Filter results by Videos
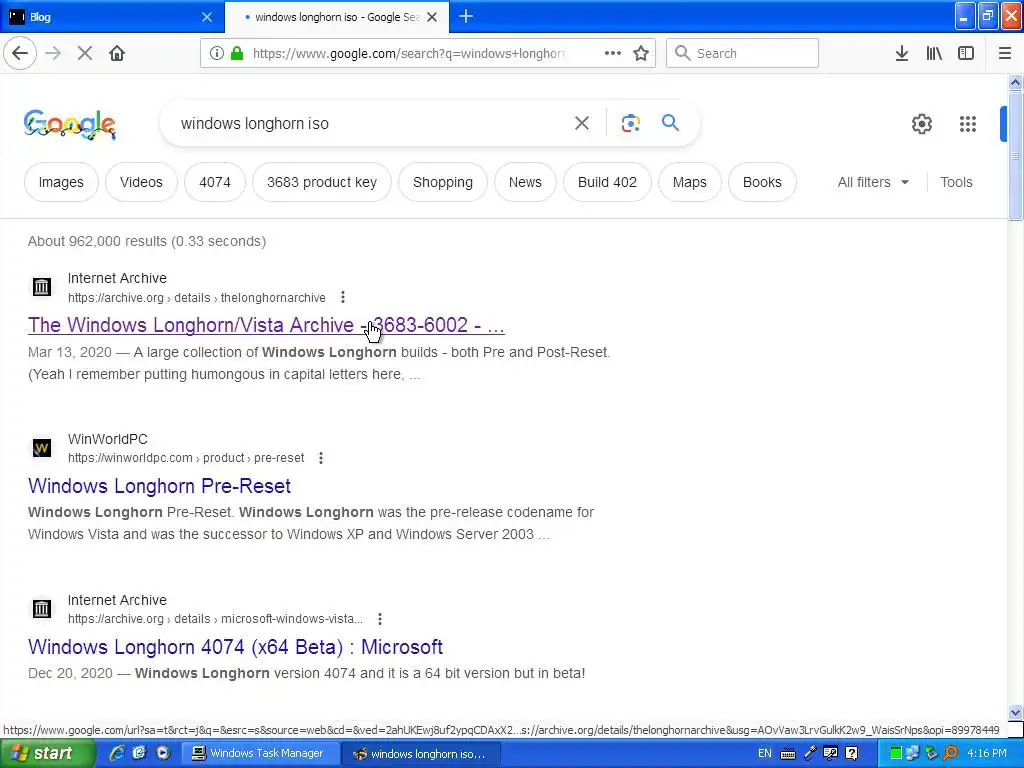The width and height of the screenshot is (1024, 768). point(141,182)
